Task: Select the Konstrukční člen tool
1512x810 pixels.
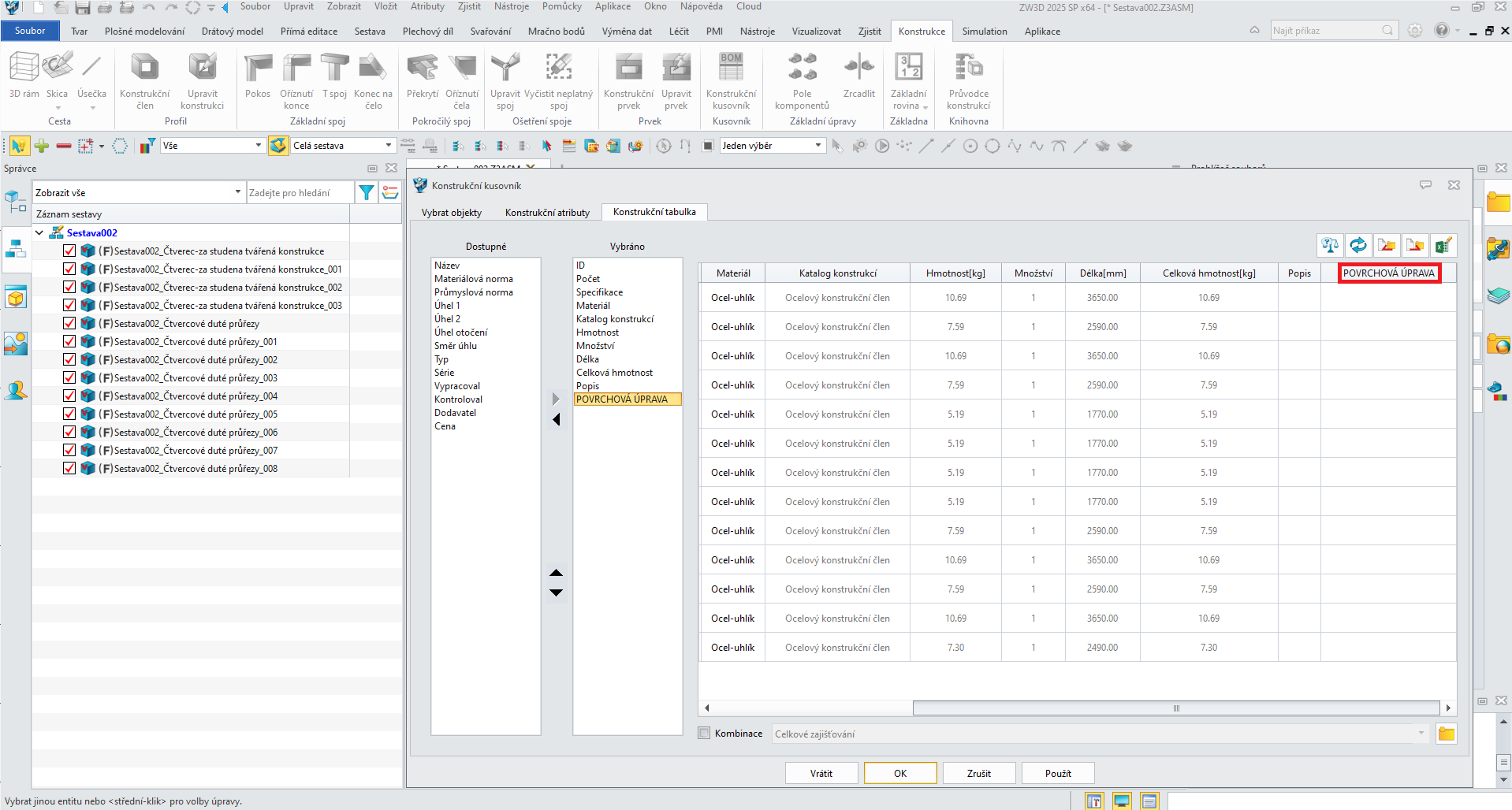Action: point(145,81)
